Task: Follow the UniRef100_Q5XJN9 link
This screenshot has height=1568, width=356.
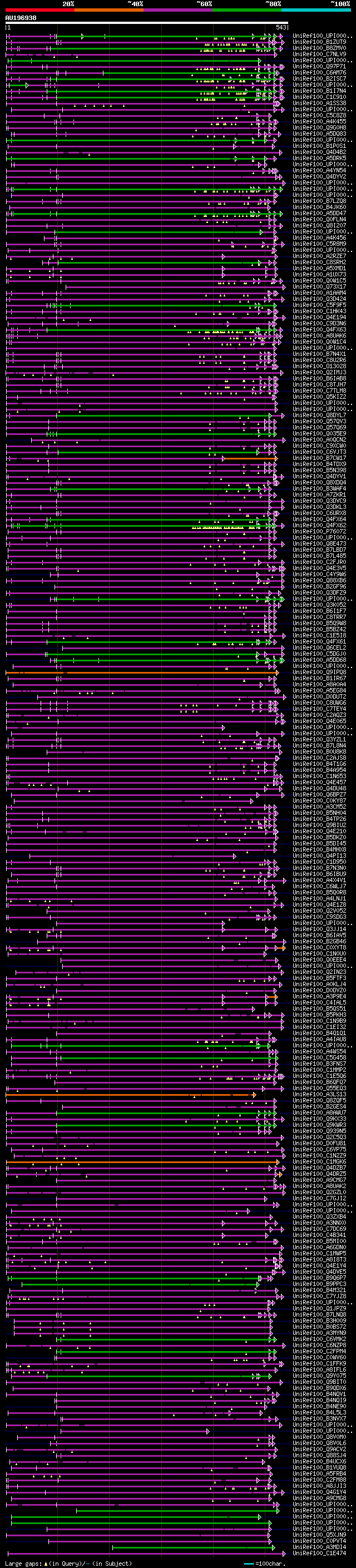Action: (x=319, y=1535)
